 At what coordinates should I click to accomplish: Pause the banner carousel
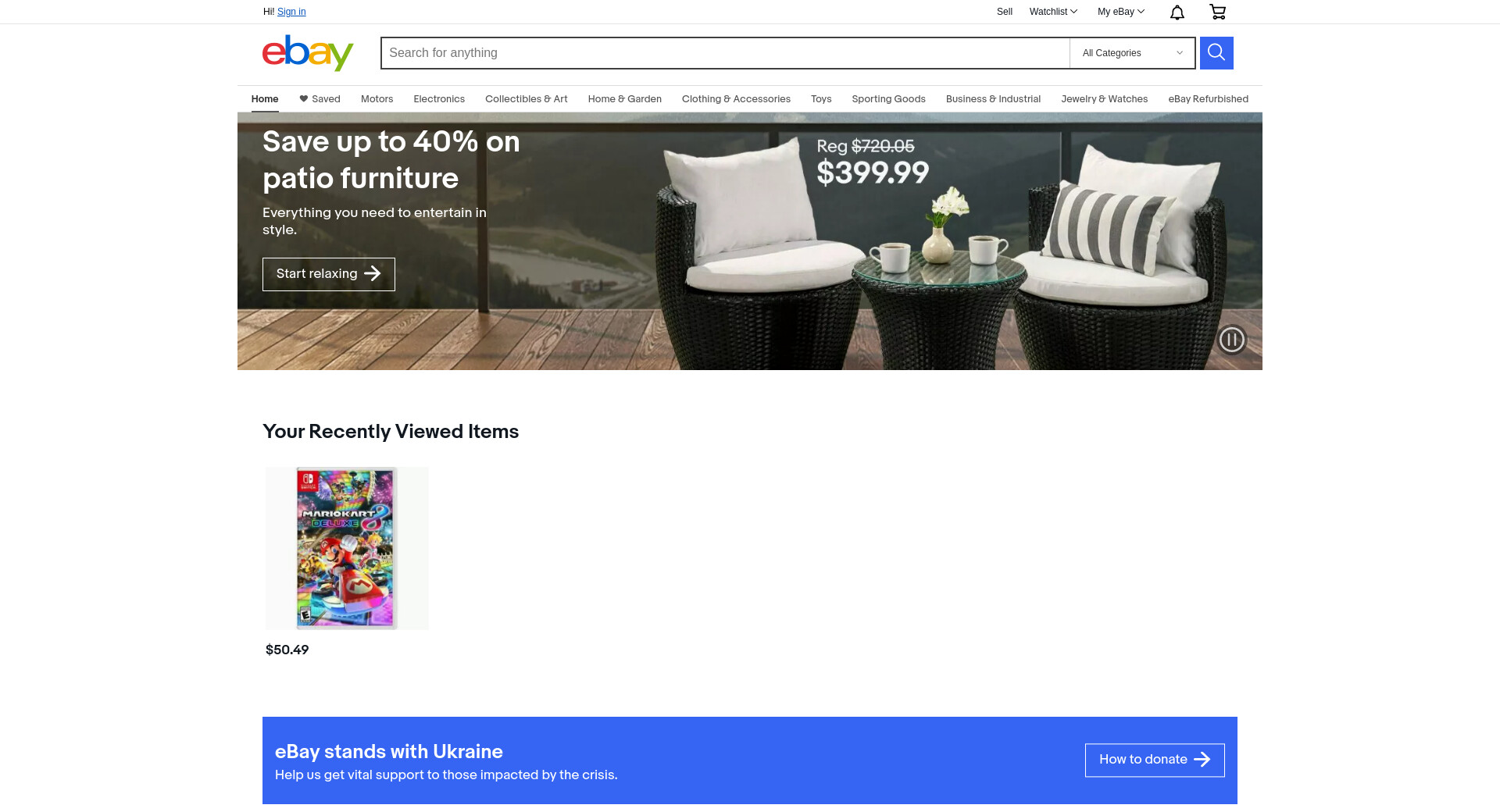coord(1232,340)
